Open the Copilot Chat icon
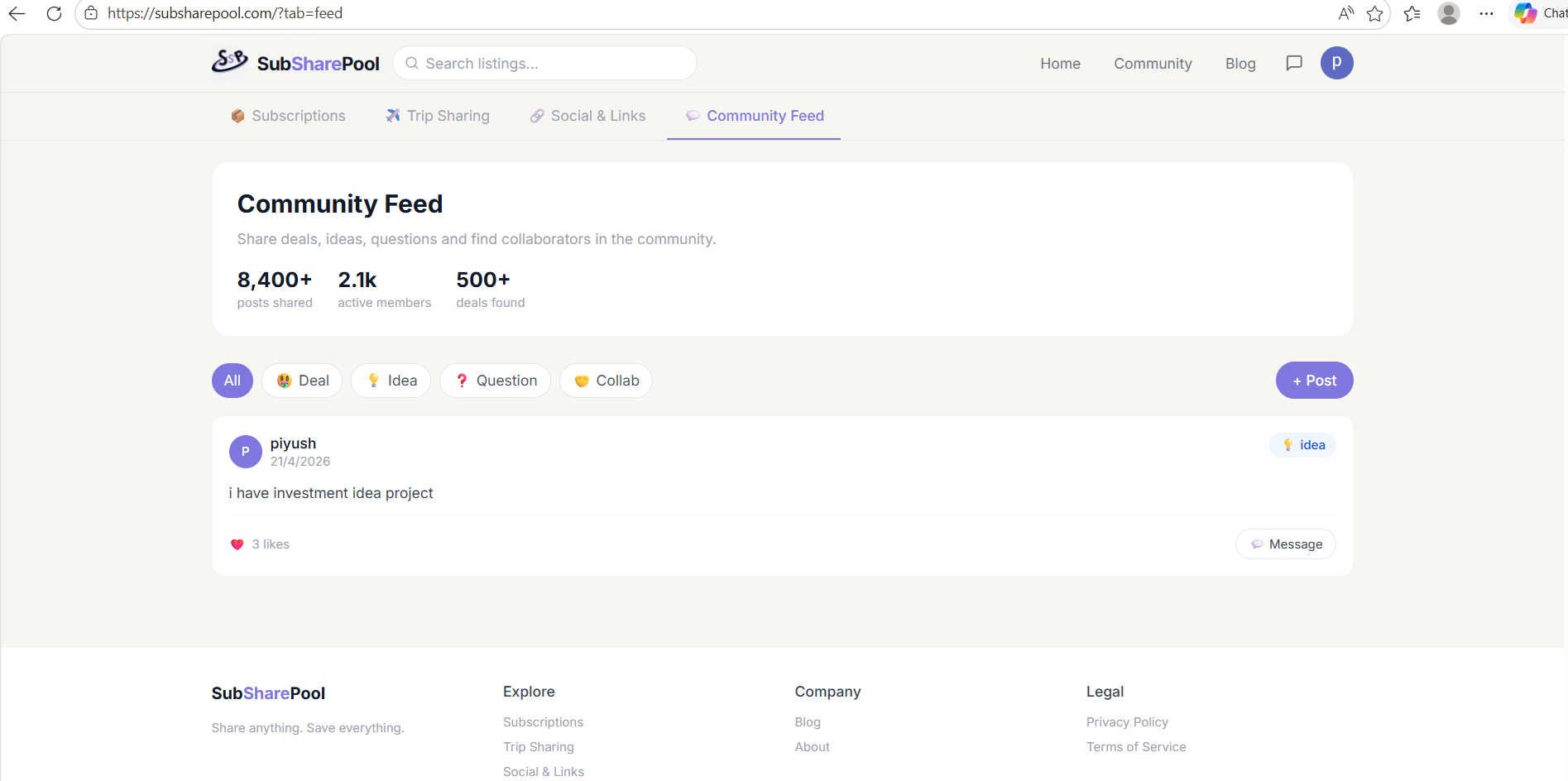The image size is (1568, 781). coord(1525,13)
